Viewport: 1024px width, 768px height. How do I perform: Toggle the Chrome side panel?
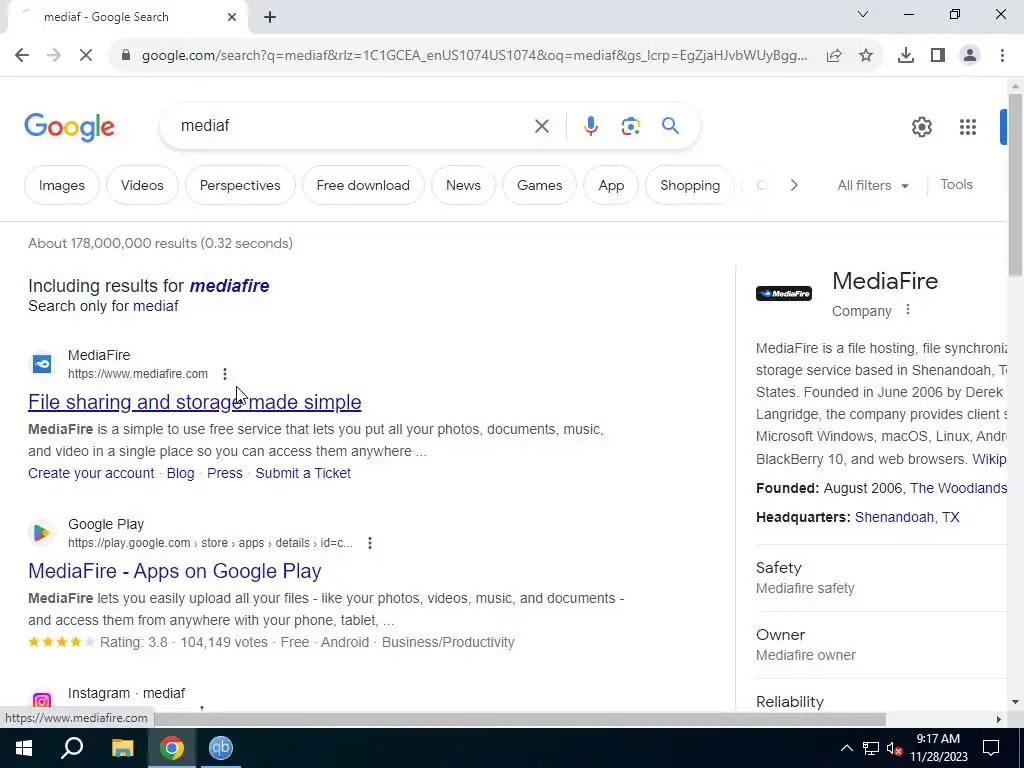click(938, 56)
